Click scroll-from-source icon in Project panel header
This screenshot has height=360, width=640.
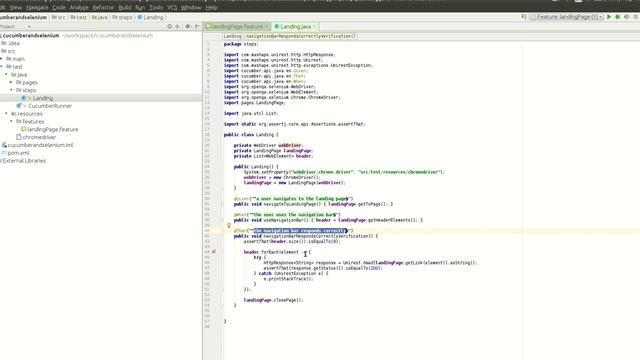click(x=169, y=27)
